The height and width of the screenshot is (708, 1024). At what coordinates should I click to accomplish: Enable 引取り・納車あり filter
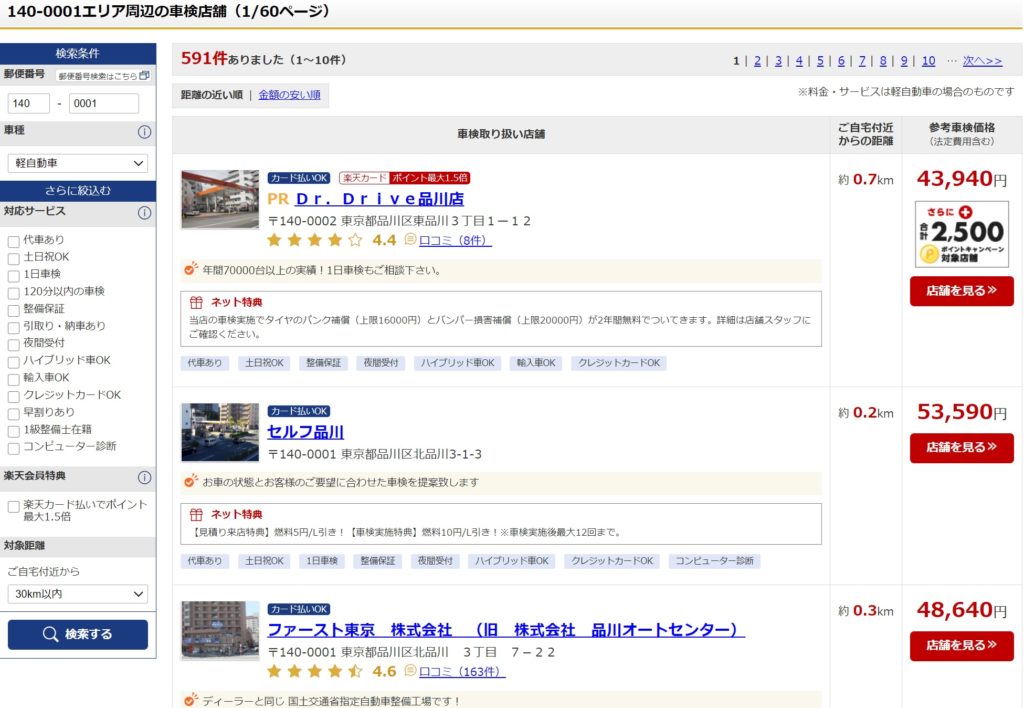pos(13,327)
